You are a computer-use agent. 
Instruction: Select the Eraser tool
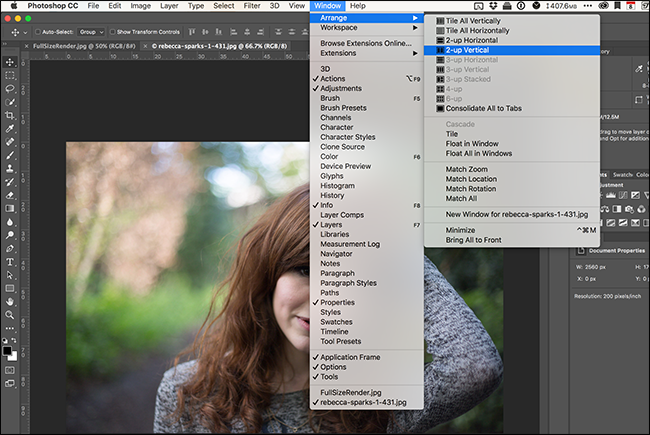pos(10,197)
